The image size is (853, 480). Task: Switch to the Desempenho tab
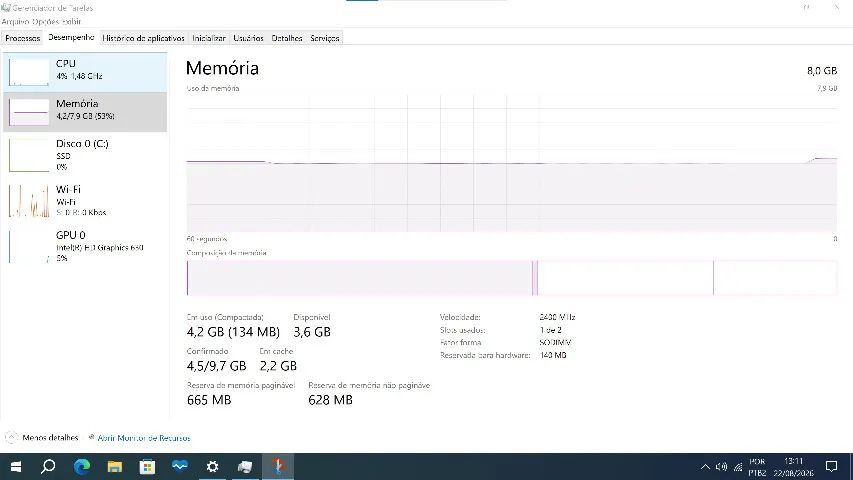click(x=71, y=38)
